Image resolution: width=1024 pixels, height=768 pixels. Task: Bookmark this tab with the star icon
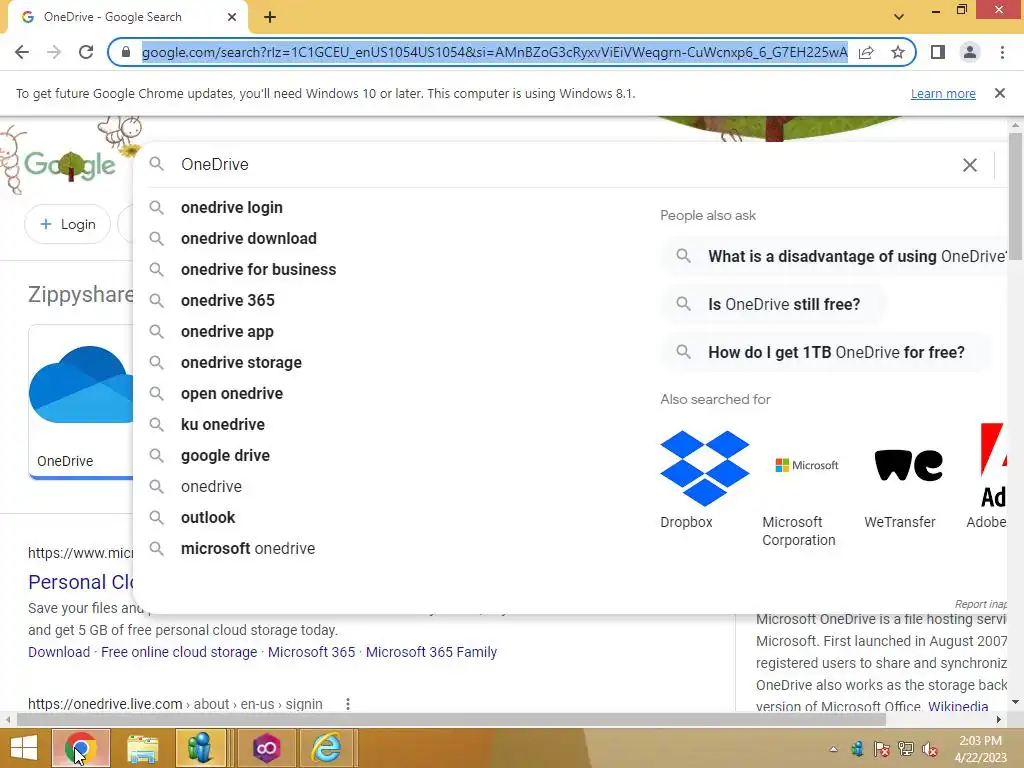point(898,52)
